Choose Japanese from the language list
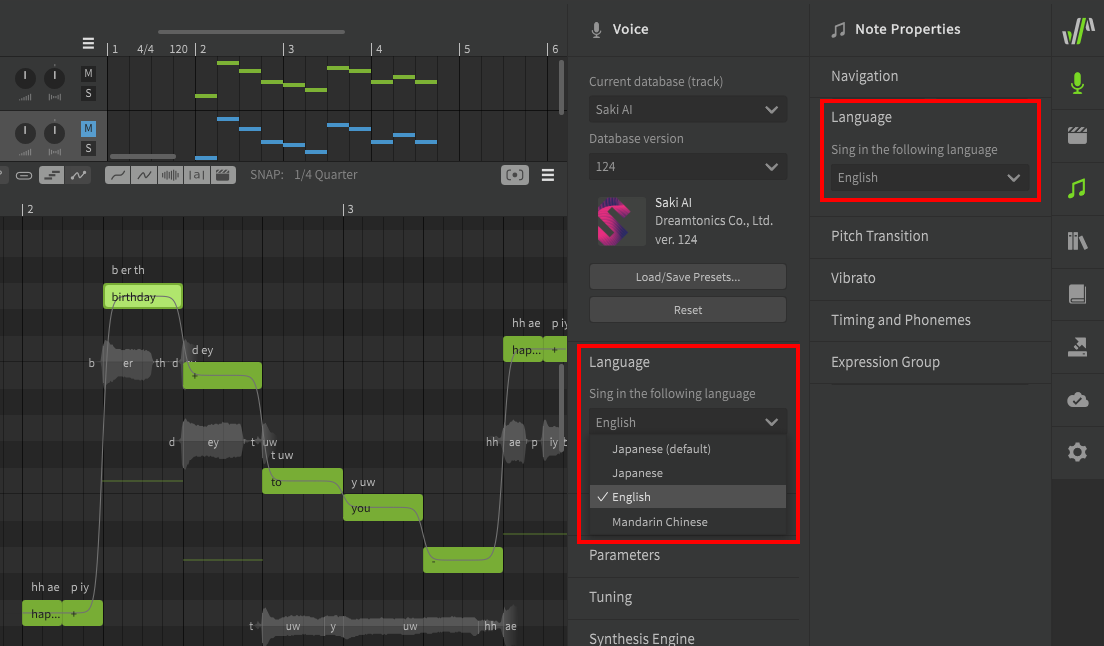 [x=687, y=473]
